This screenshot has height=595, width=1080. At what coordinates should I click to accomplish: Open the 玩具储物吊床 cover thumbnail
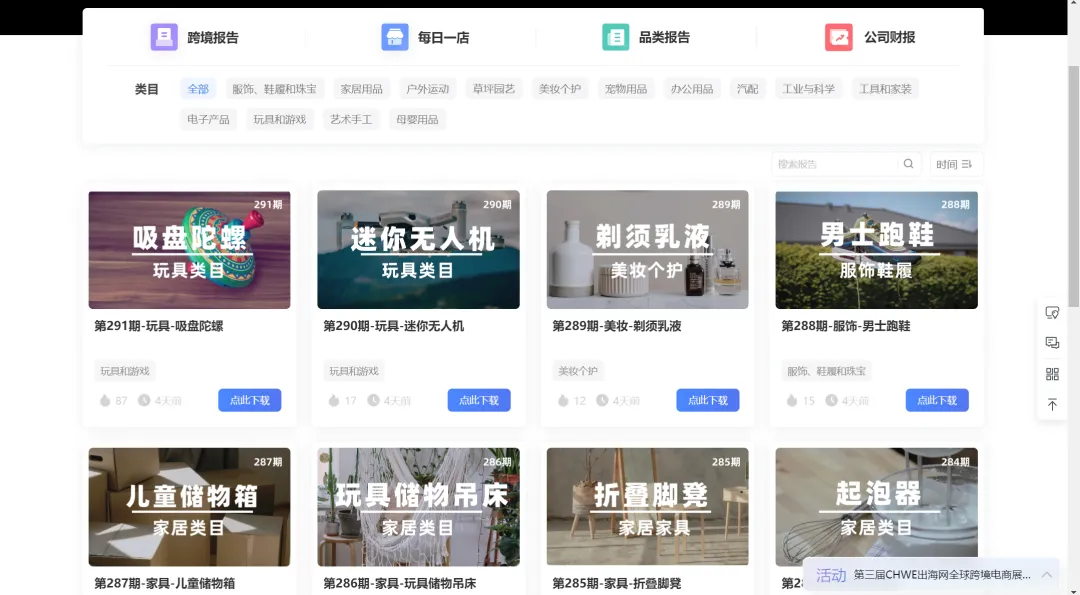tap(418, 507)
